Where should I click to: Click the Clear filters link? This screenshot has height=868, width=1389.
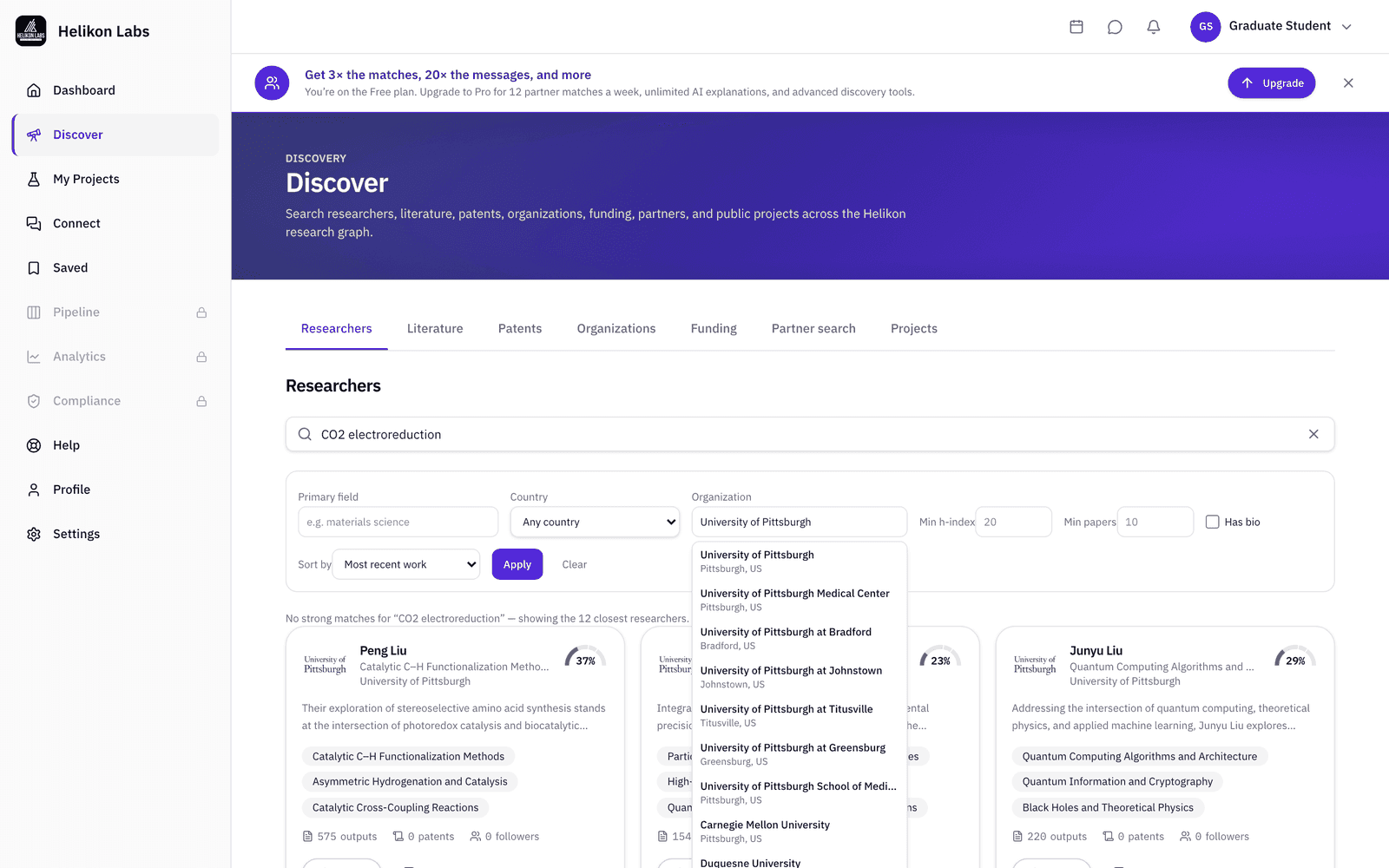[575, 564]
